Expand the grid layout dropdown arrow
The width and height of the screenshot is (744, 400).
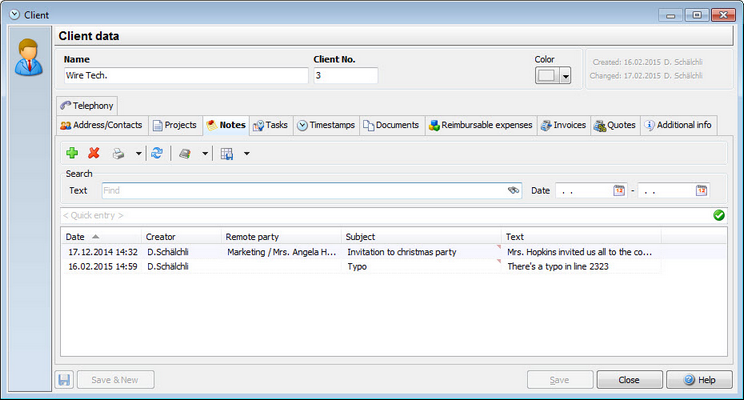(247, 153)
